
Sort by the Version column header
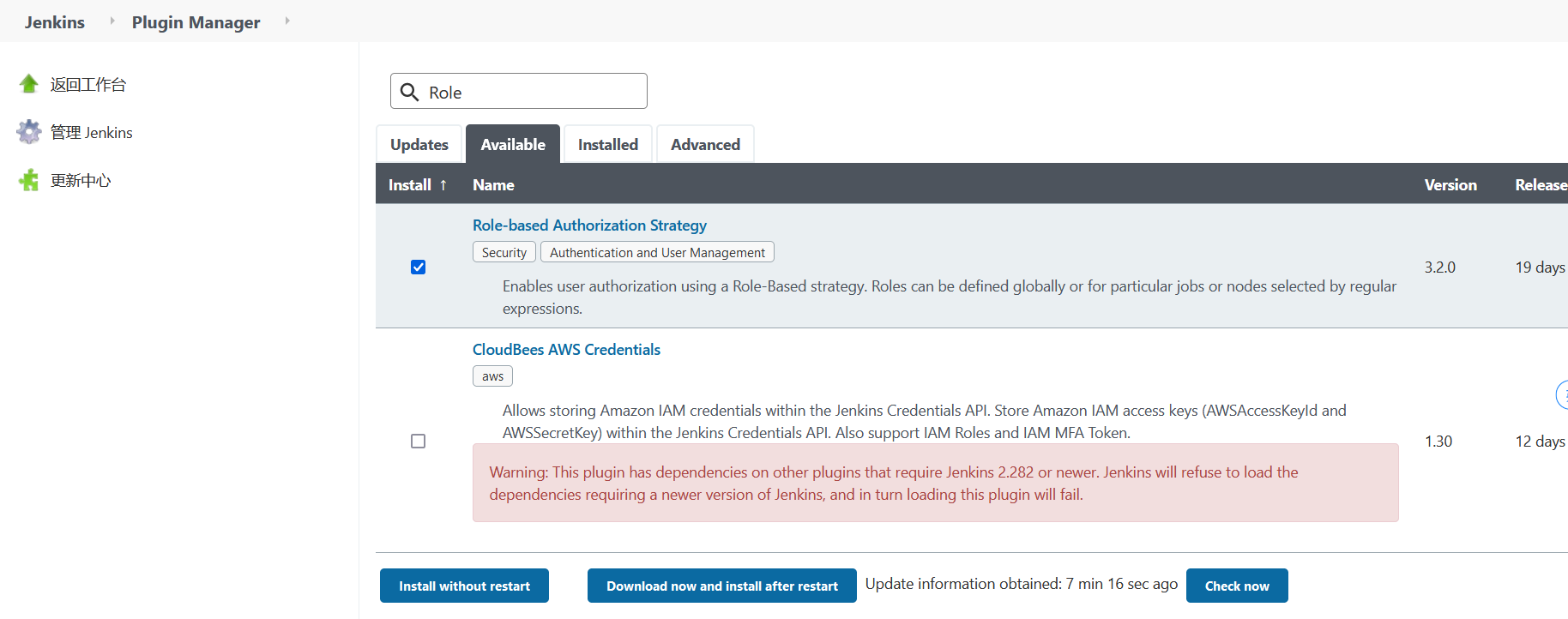[1450, 185]
